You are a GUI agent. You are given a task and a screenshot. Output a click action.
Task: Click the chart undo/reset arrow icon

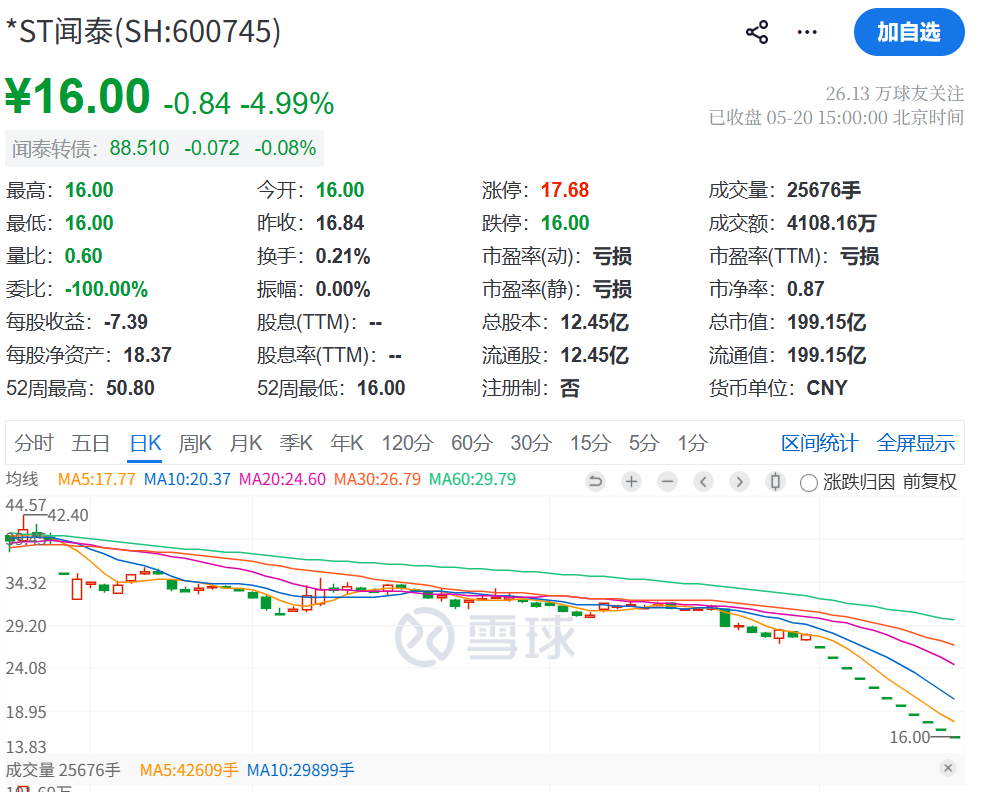(x=596, y=482)
